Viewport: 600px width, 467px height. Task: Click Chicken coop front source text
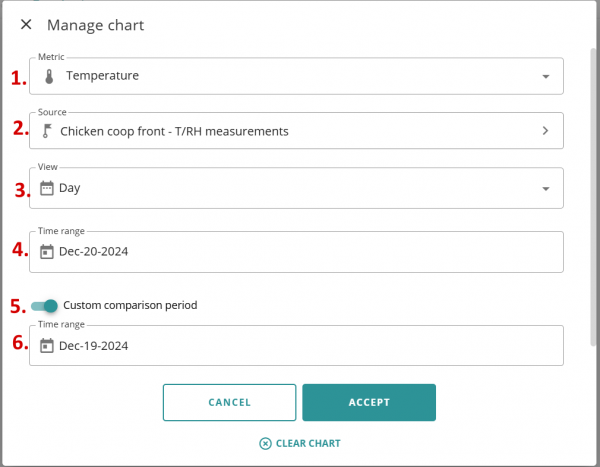click(174, 131)
